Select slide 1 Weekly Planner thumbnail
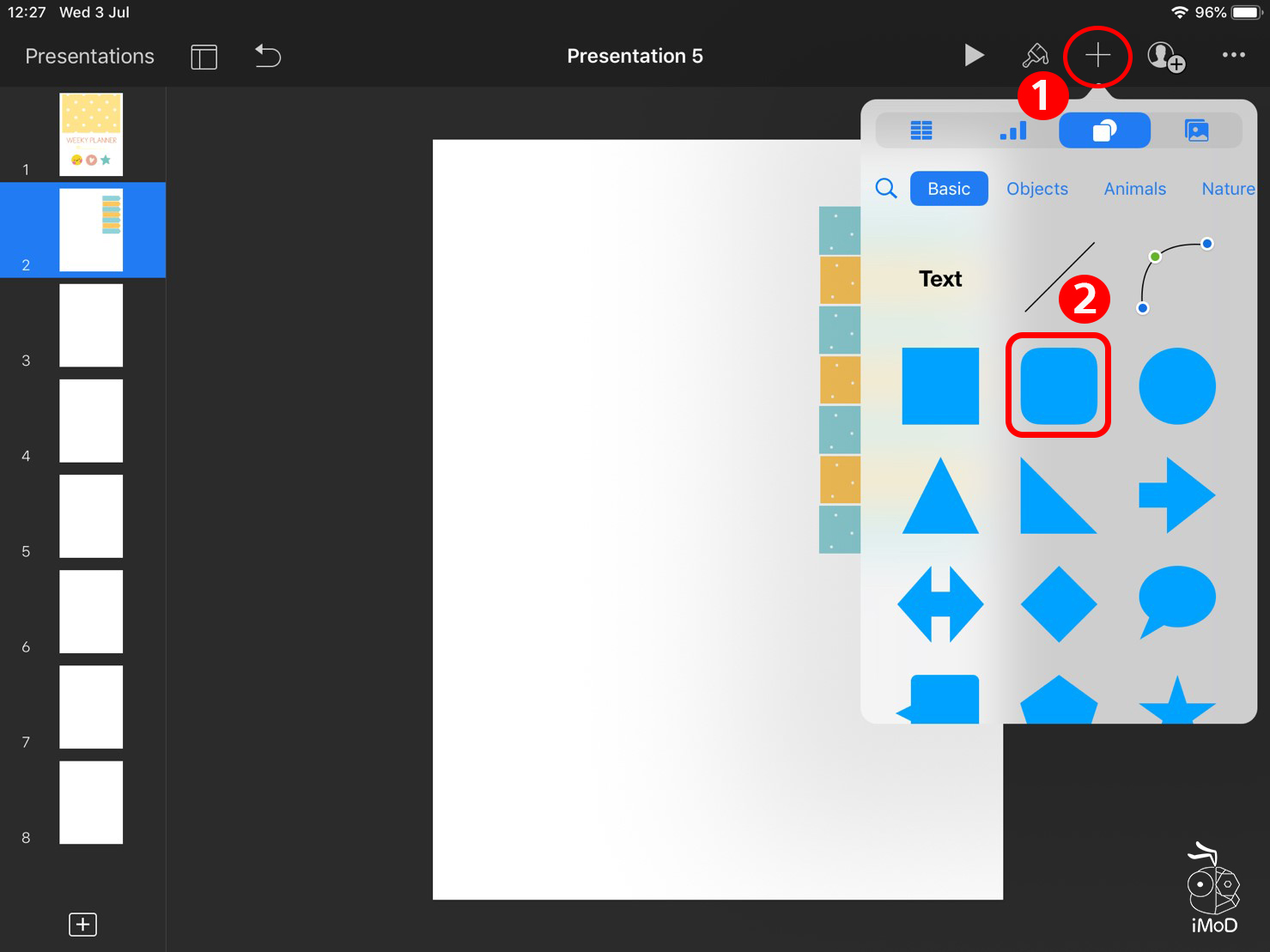 pos(91,135)
